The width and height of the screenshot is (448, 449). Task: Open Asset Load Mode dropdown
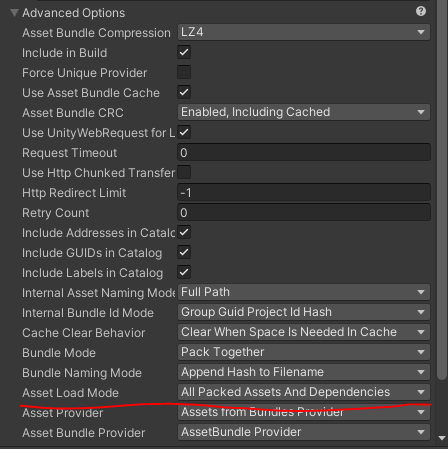pyautogui.click(x=304, y=392)
